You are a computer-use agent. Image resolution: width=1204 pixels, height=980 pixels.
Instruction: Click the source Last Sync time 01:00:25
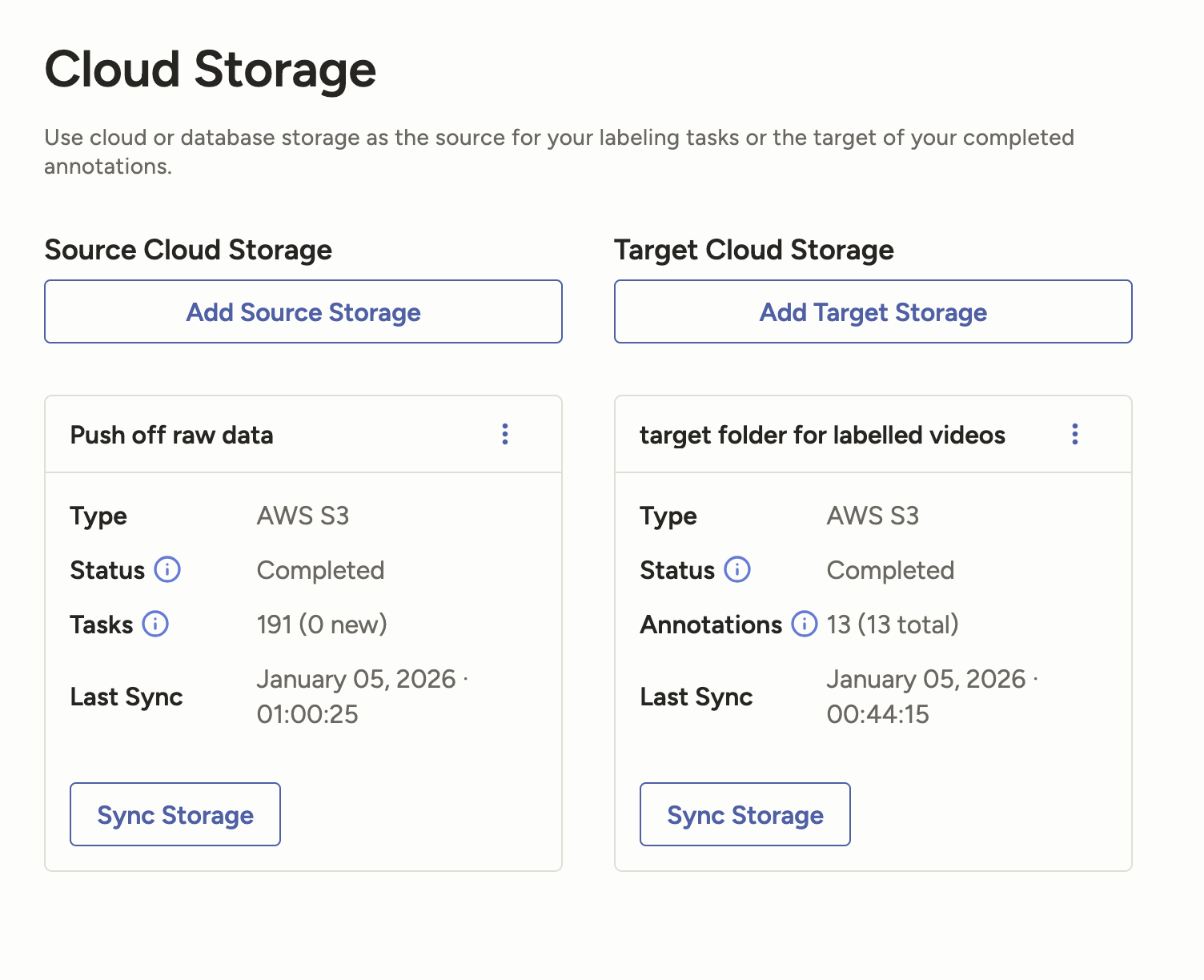coord(307,714)
